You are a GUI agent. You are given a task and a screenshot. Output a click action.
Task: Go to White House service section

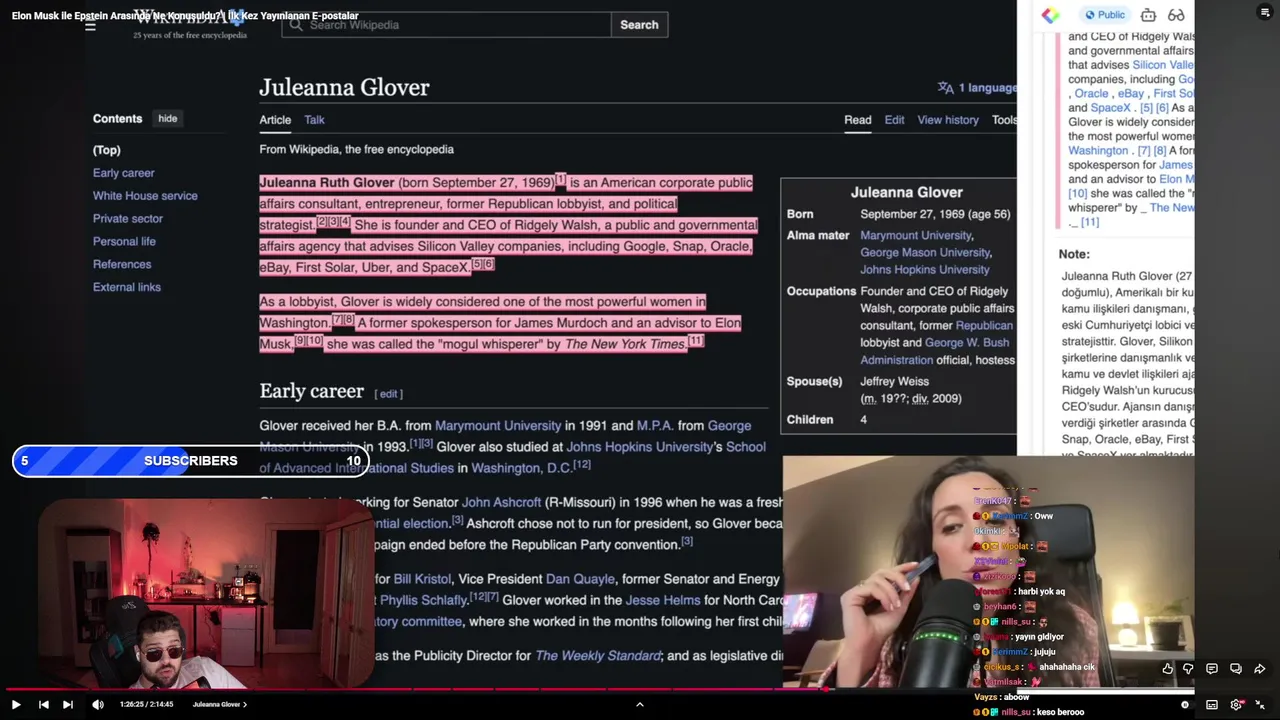[145, 196]
